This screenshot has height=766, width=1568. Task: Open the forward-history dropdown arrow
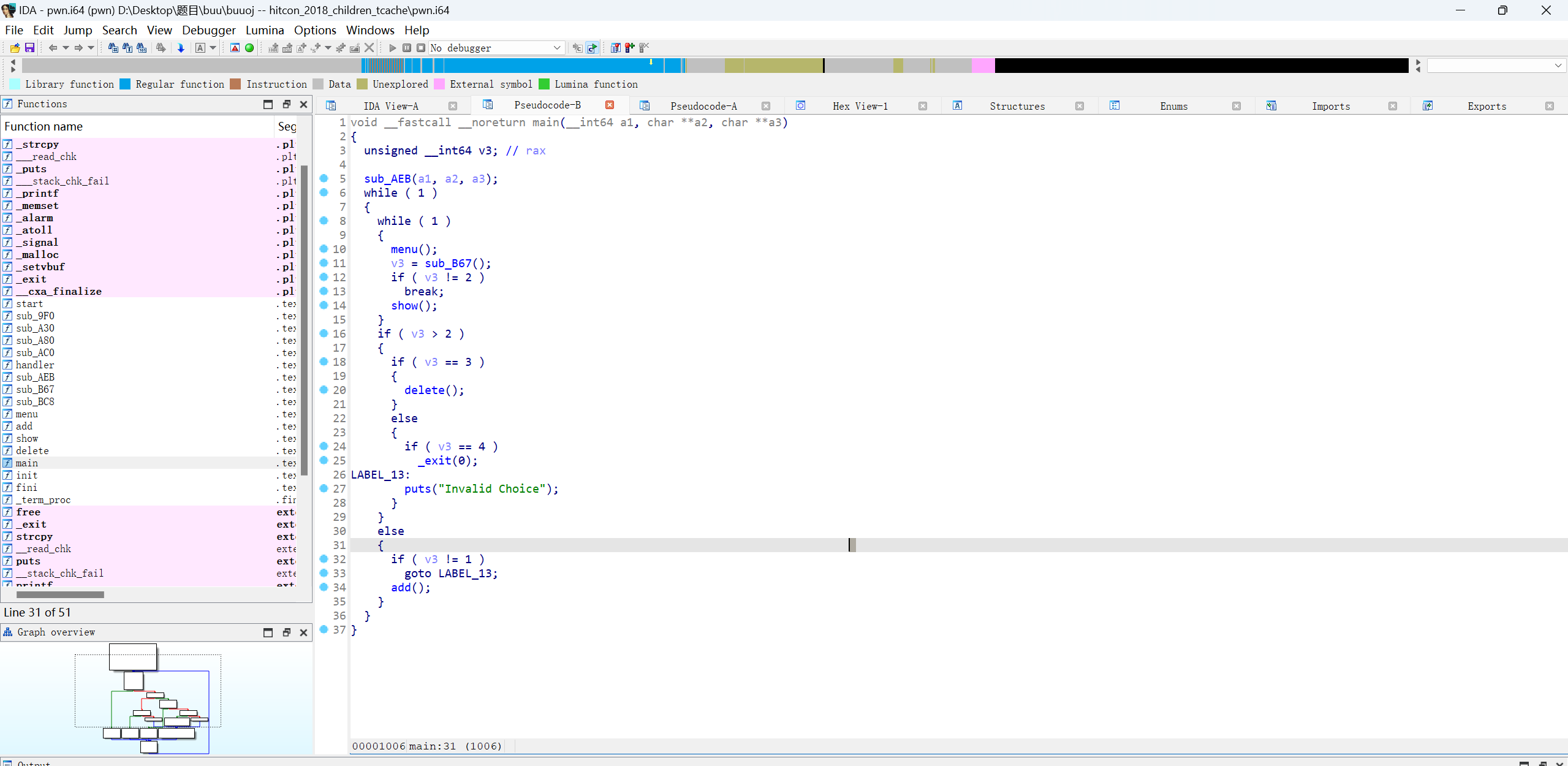(x=91, y=48)
